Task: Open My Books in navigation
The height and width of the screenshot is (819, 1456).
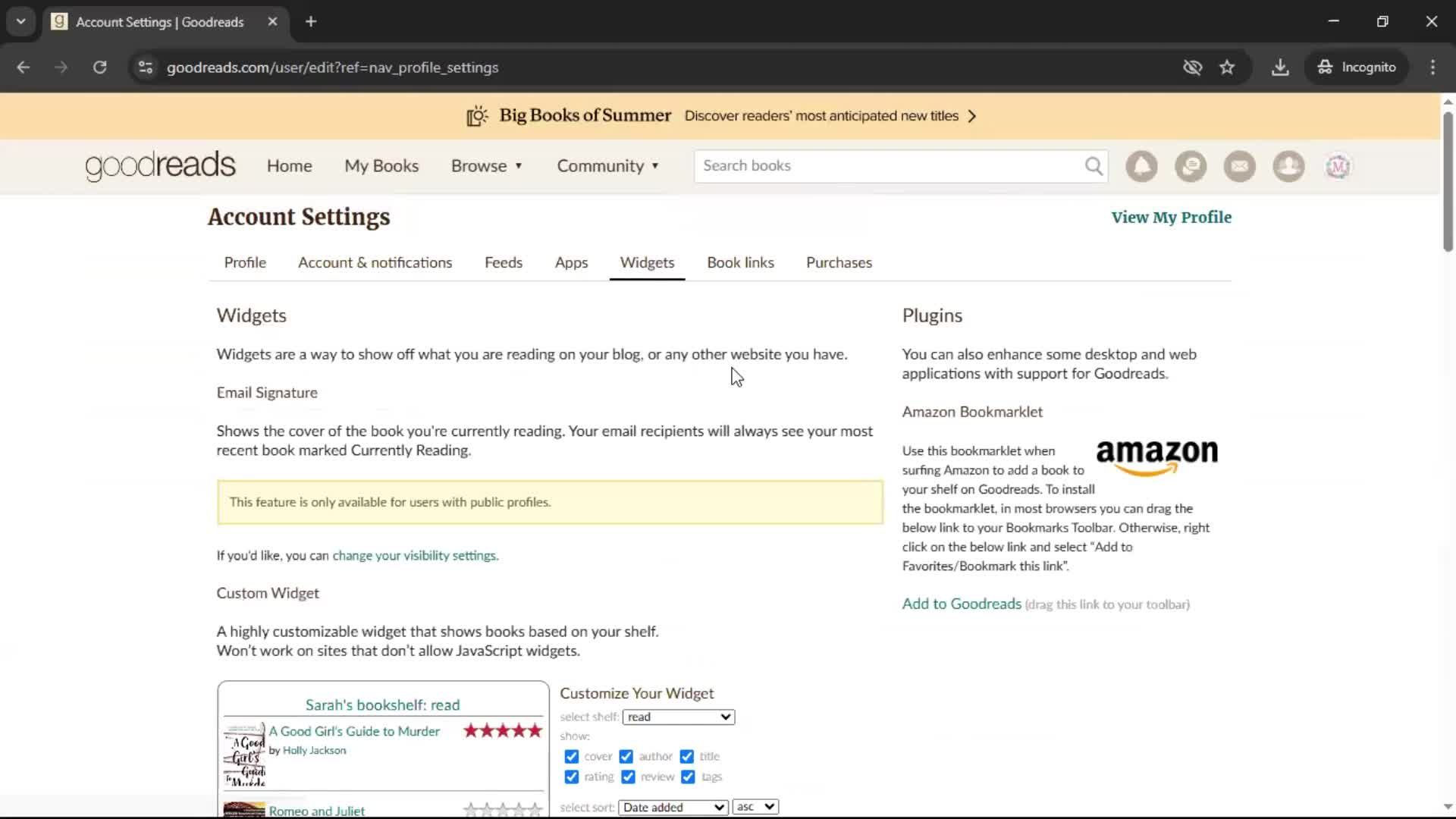Action: (381, 166)
